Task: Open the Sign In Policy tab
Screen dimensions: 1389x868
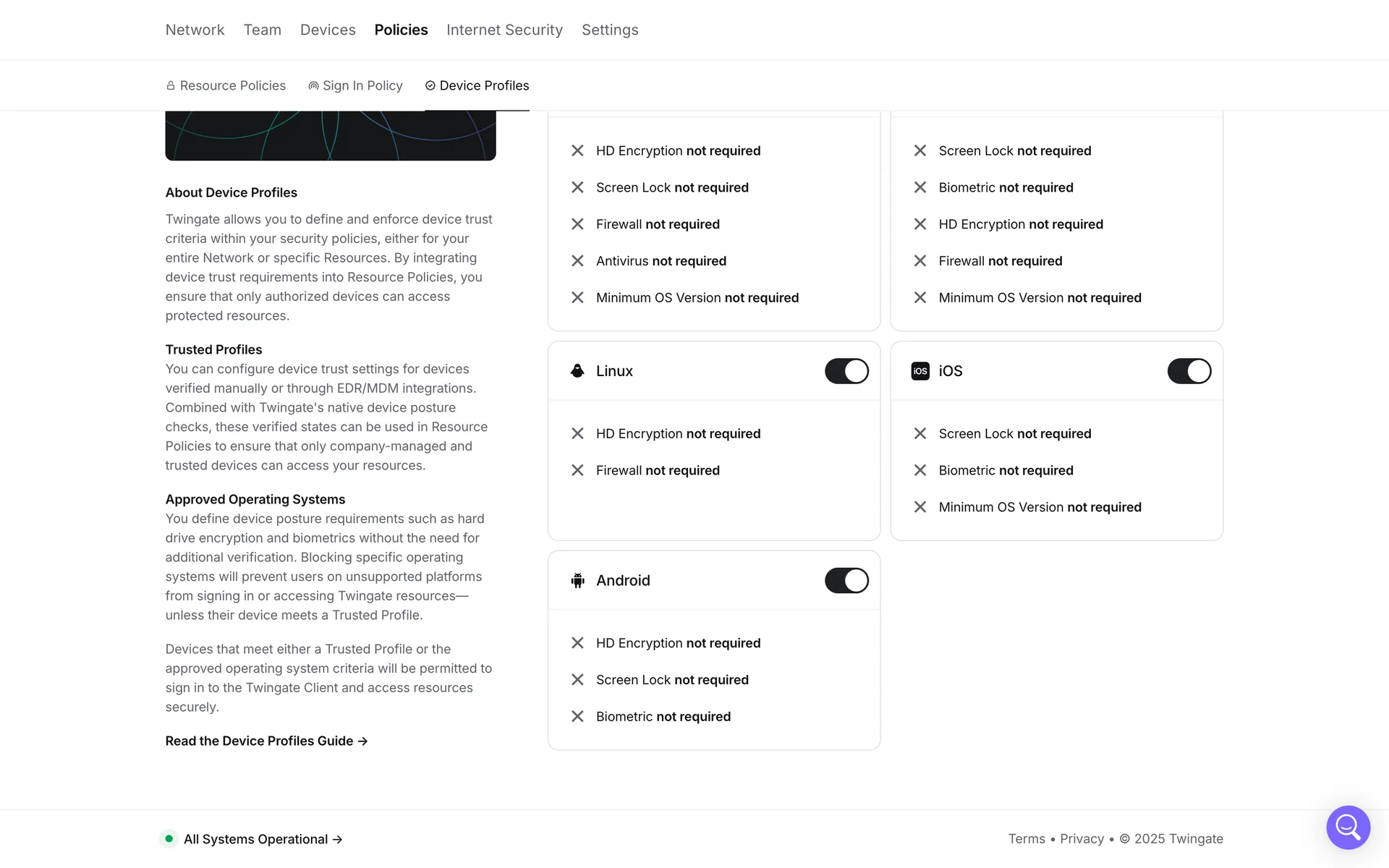Action: 362,86
